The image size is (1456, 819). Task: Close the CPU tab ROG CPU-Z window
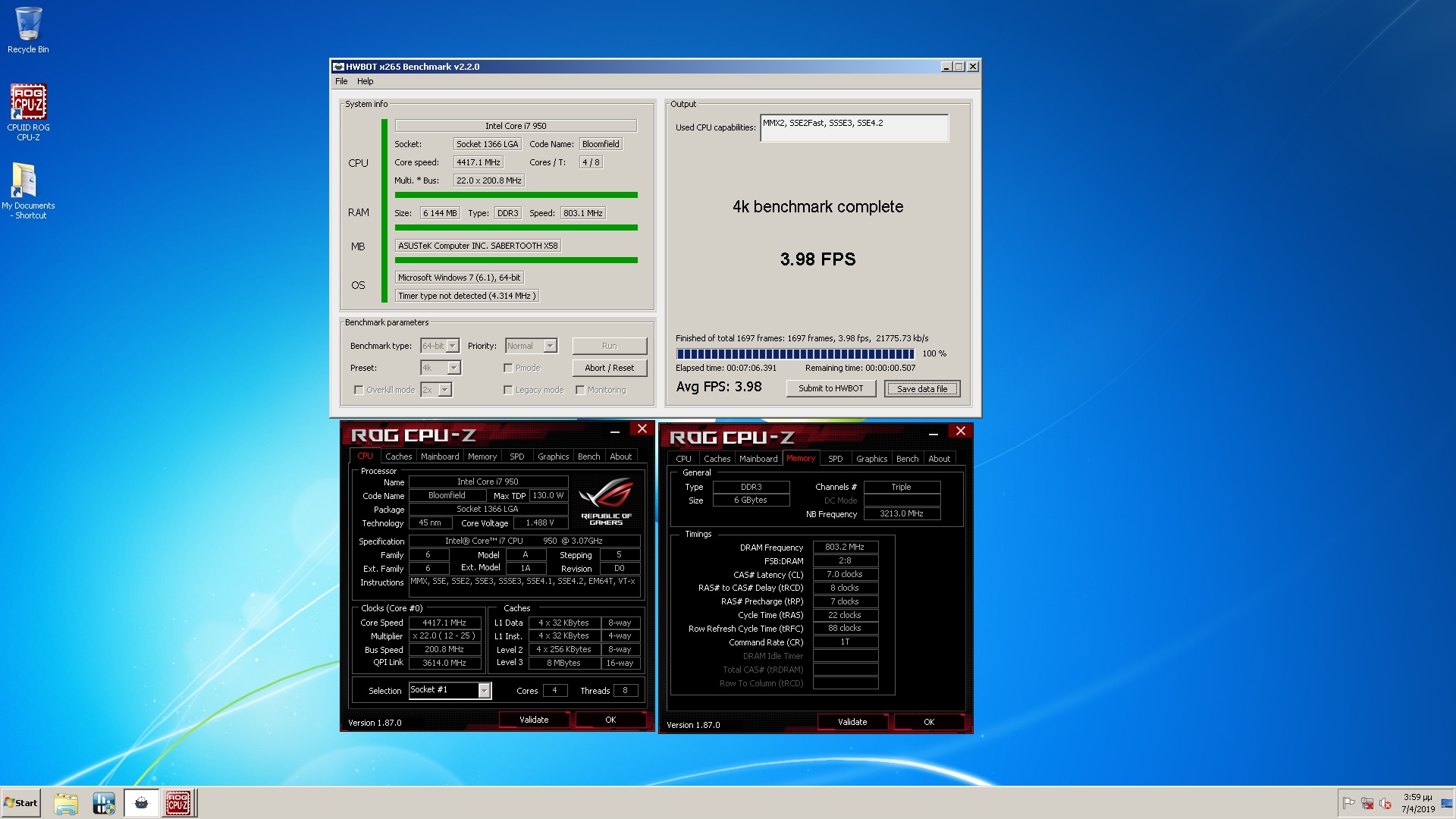[642, 429]
